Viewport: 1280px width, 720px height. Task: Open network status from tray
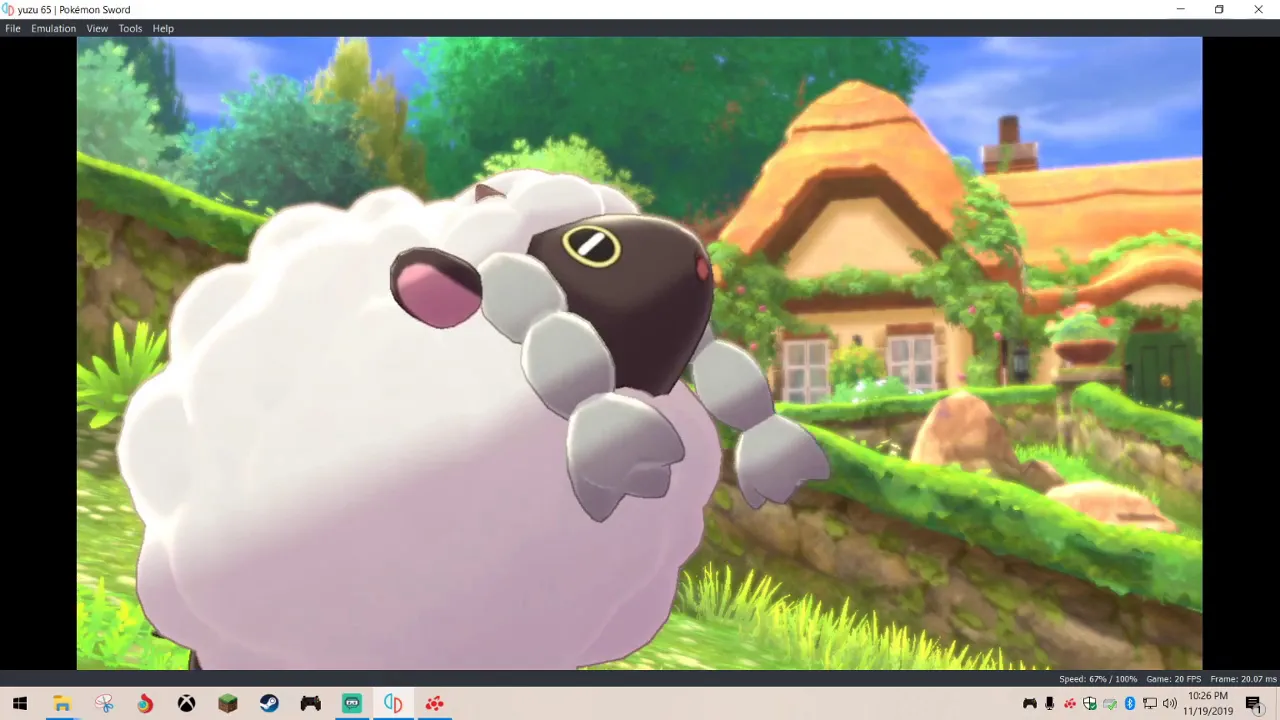pos(1150,703)
